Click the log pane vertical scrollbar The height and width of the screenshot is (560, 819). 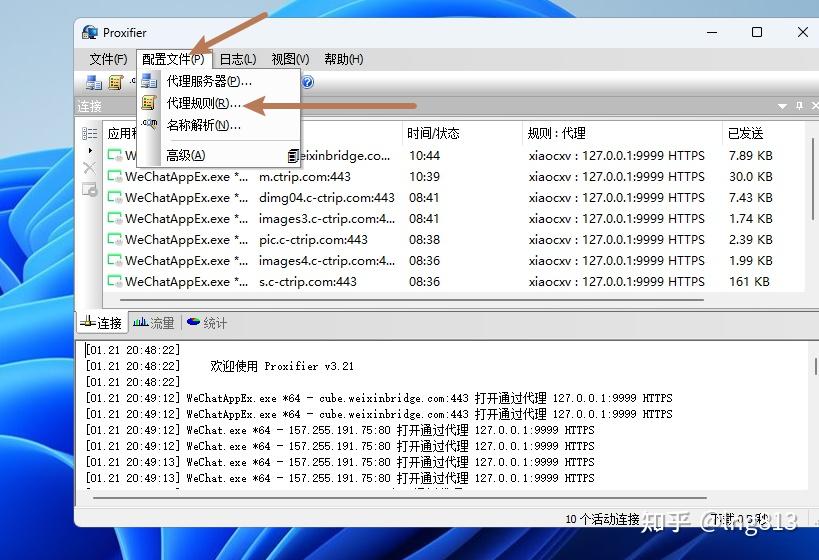point(815,366)
